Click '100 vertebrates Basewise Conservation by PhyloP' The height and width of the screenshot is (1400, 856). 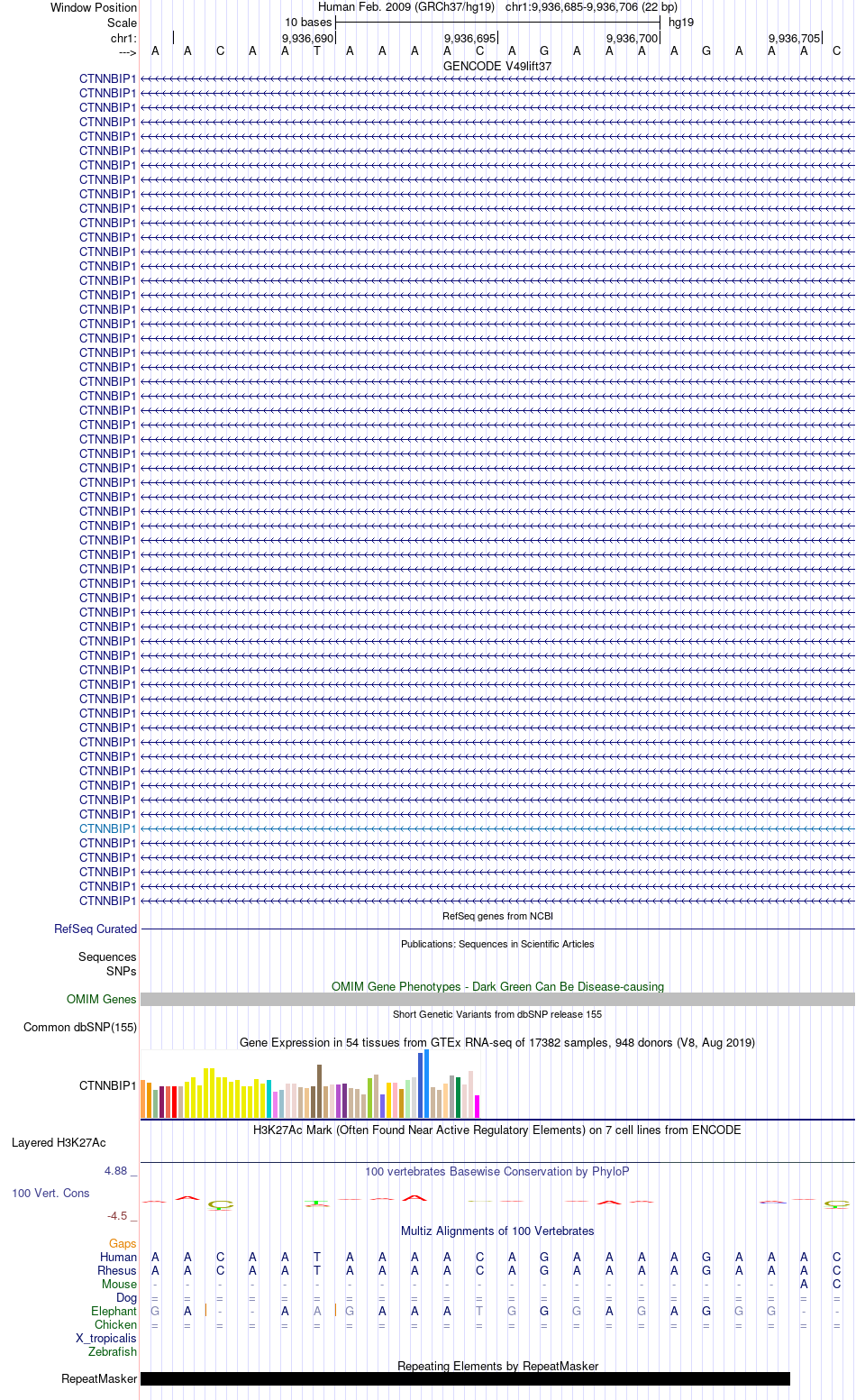[x=497, y=1171]
